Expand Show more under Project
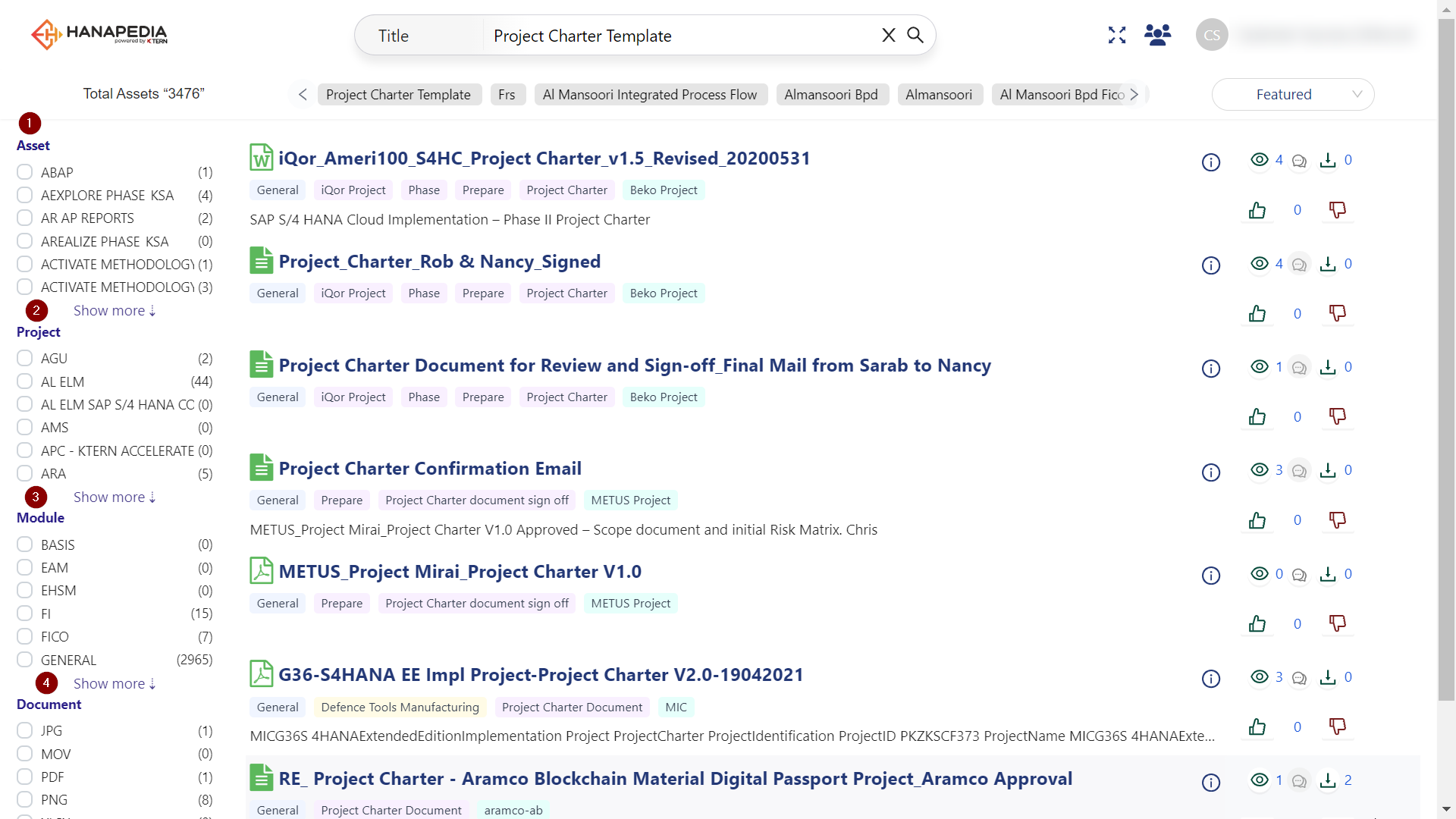 pos(115,497)
